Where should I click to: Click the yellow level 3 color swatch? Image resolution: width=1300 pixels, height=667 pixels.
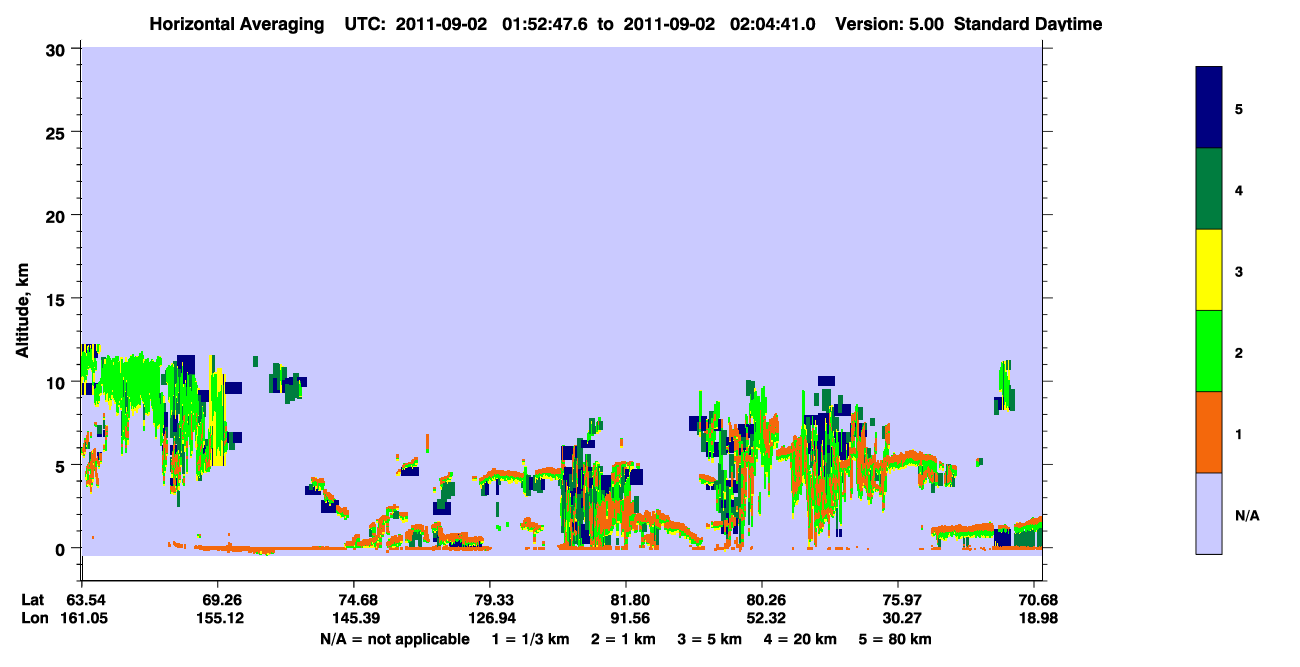[1209, 270]
